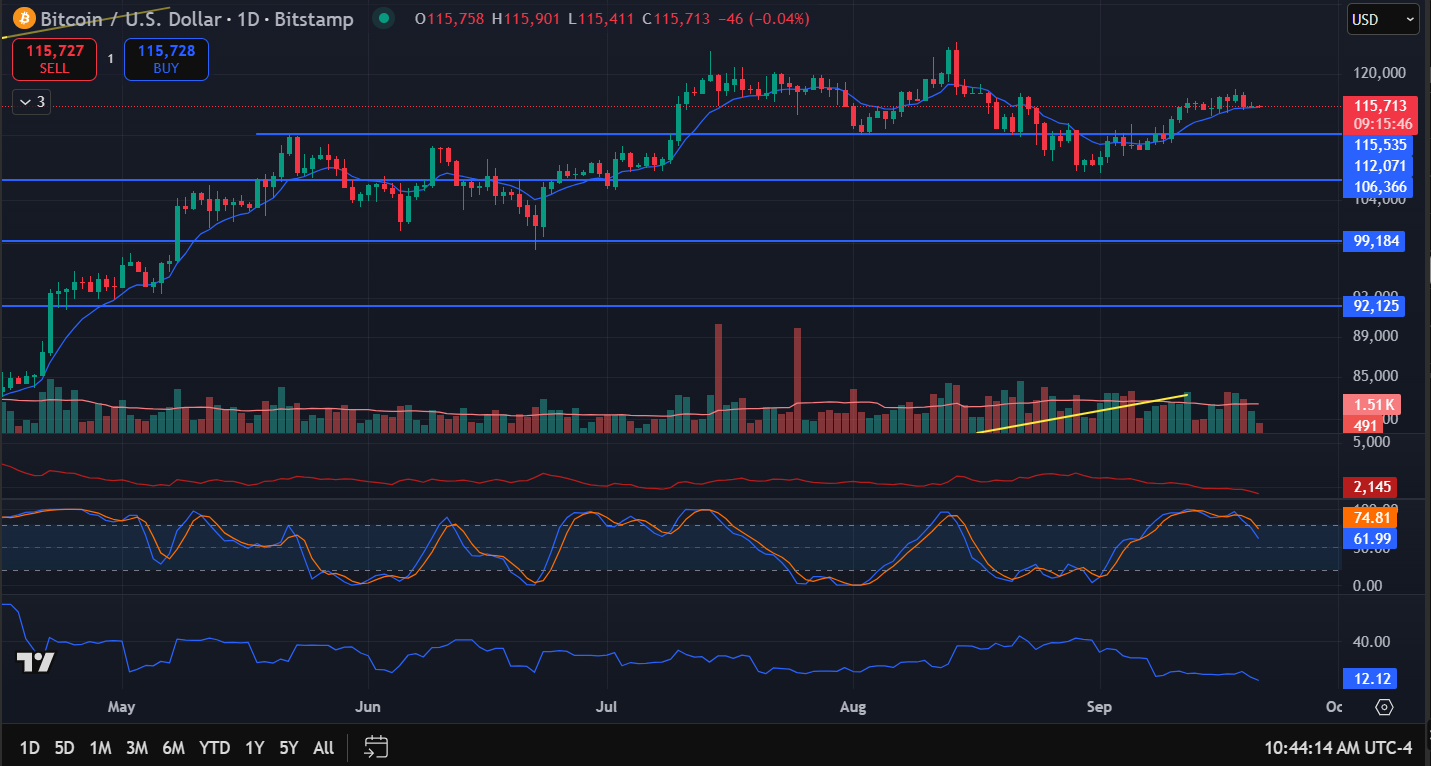This screenshot has height=766, width=1431.
Task: Open the go-to-date calendar icon
Action: click(376, 747)
